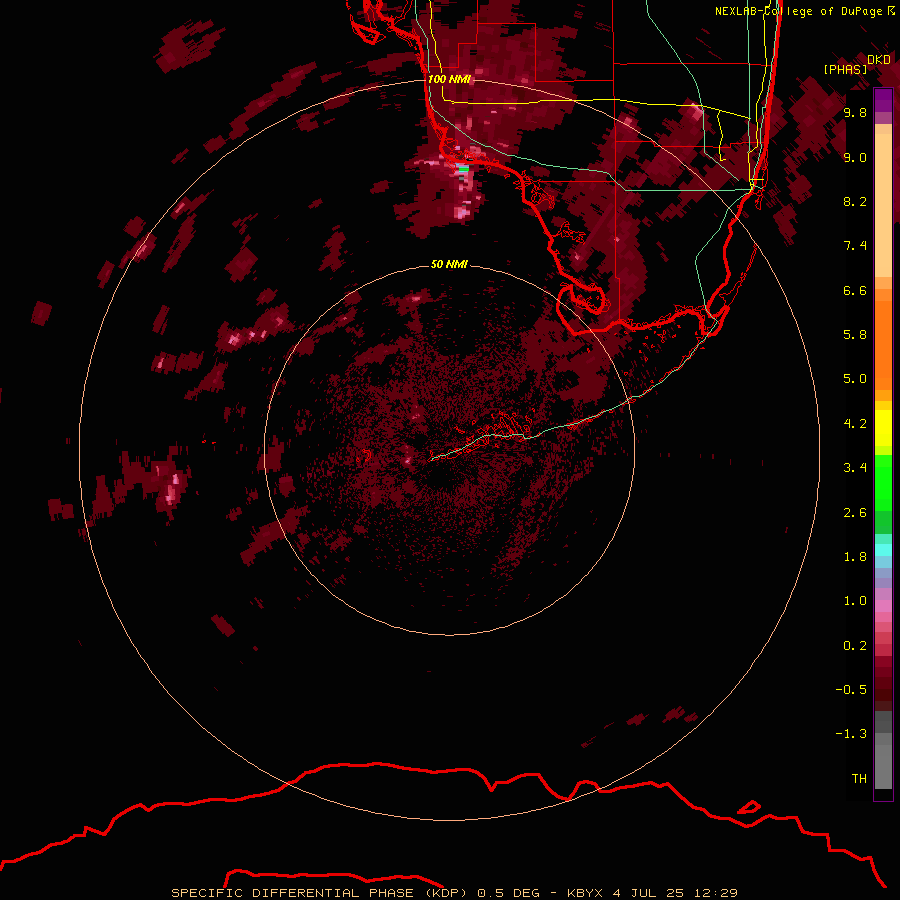900x900 pixels.
Task: Click the "TH" threshold label on the scale
Action: 859,779
